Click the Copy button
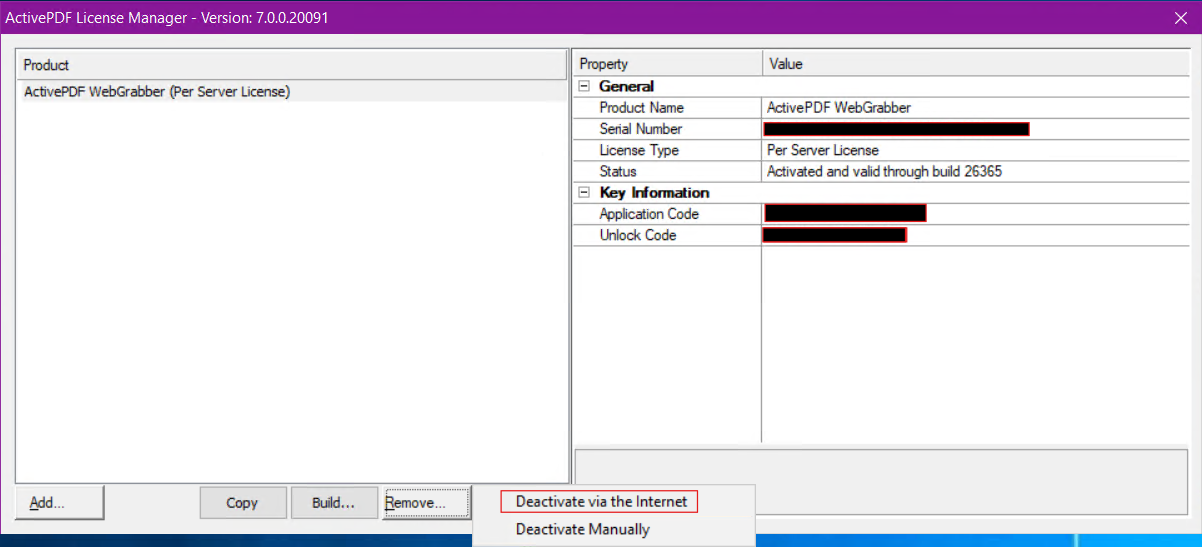1202x547 pixels. (x=243, y=502)
